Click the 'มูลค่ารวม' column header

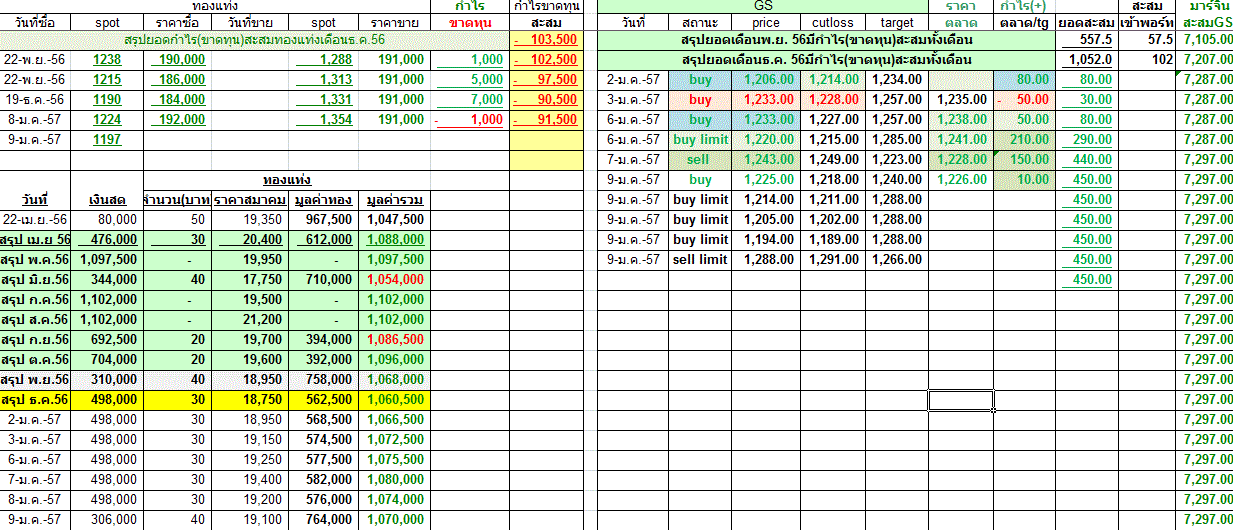(x=395, y=199)
